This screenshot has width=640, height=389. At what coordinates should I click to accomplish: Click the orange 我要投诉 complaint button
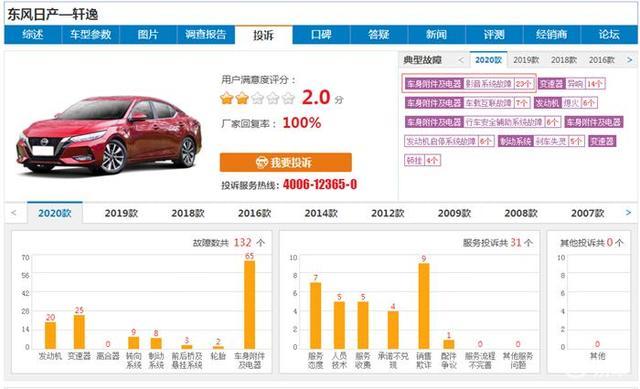point(285,162)
